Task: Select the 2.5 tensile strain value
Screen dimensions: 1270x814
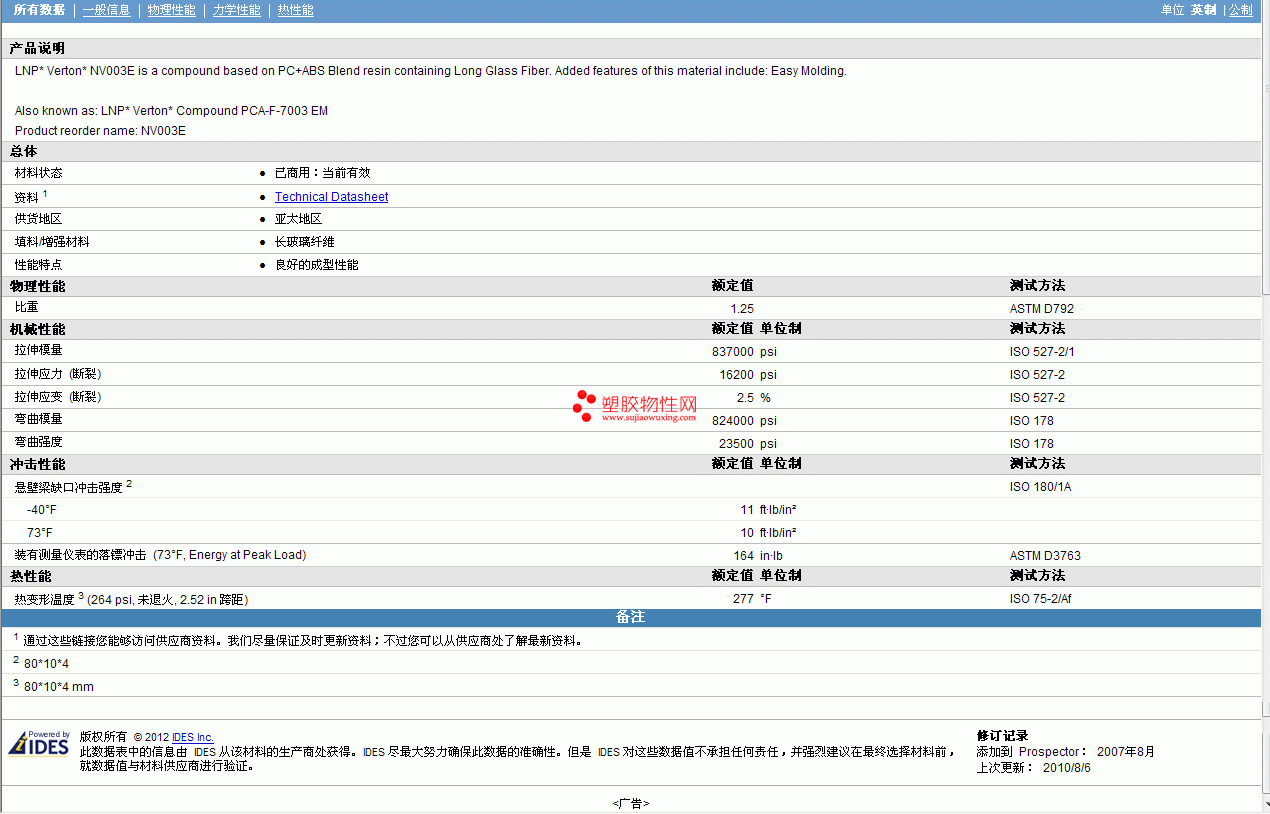Action: click(745, 398)
